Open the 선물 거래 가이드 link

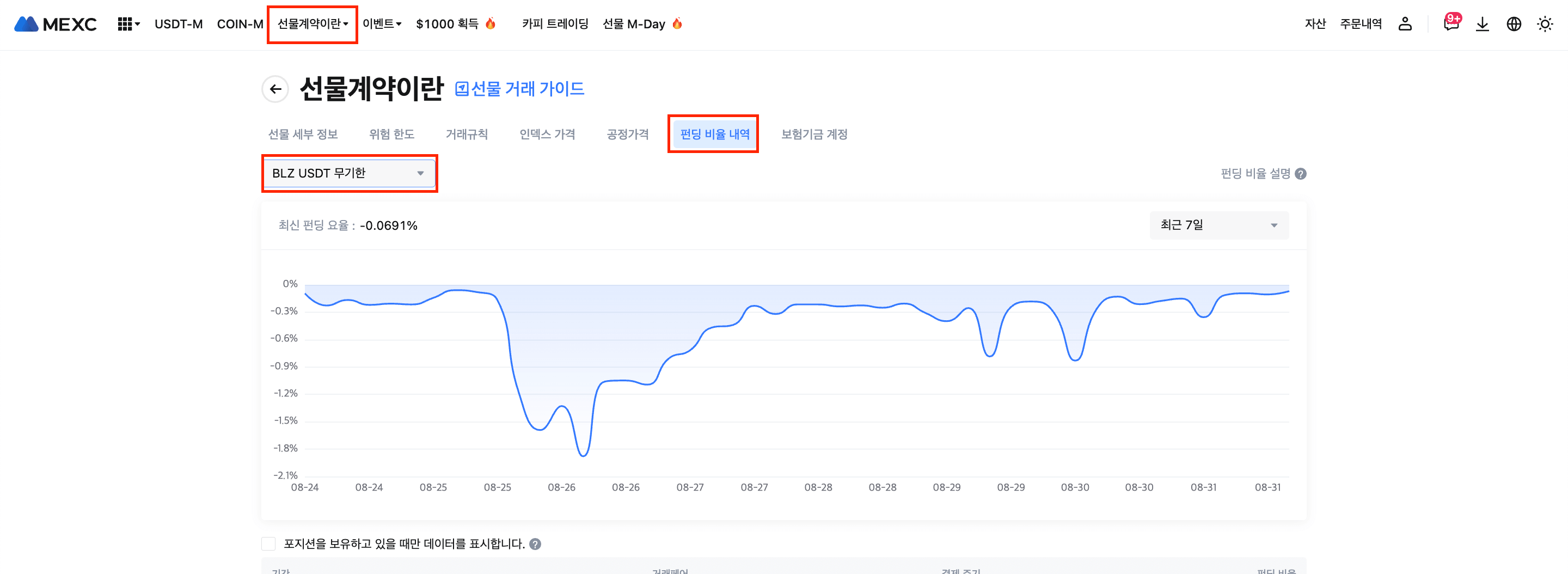click(520, 89)
